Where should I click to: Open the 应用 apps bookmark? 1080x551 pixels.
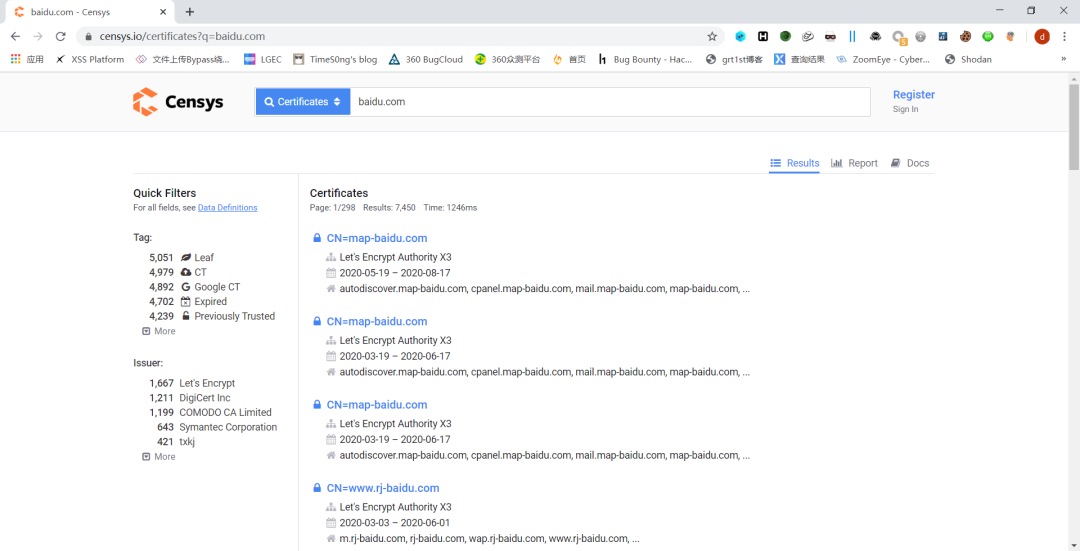pos(28,59)
